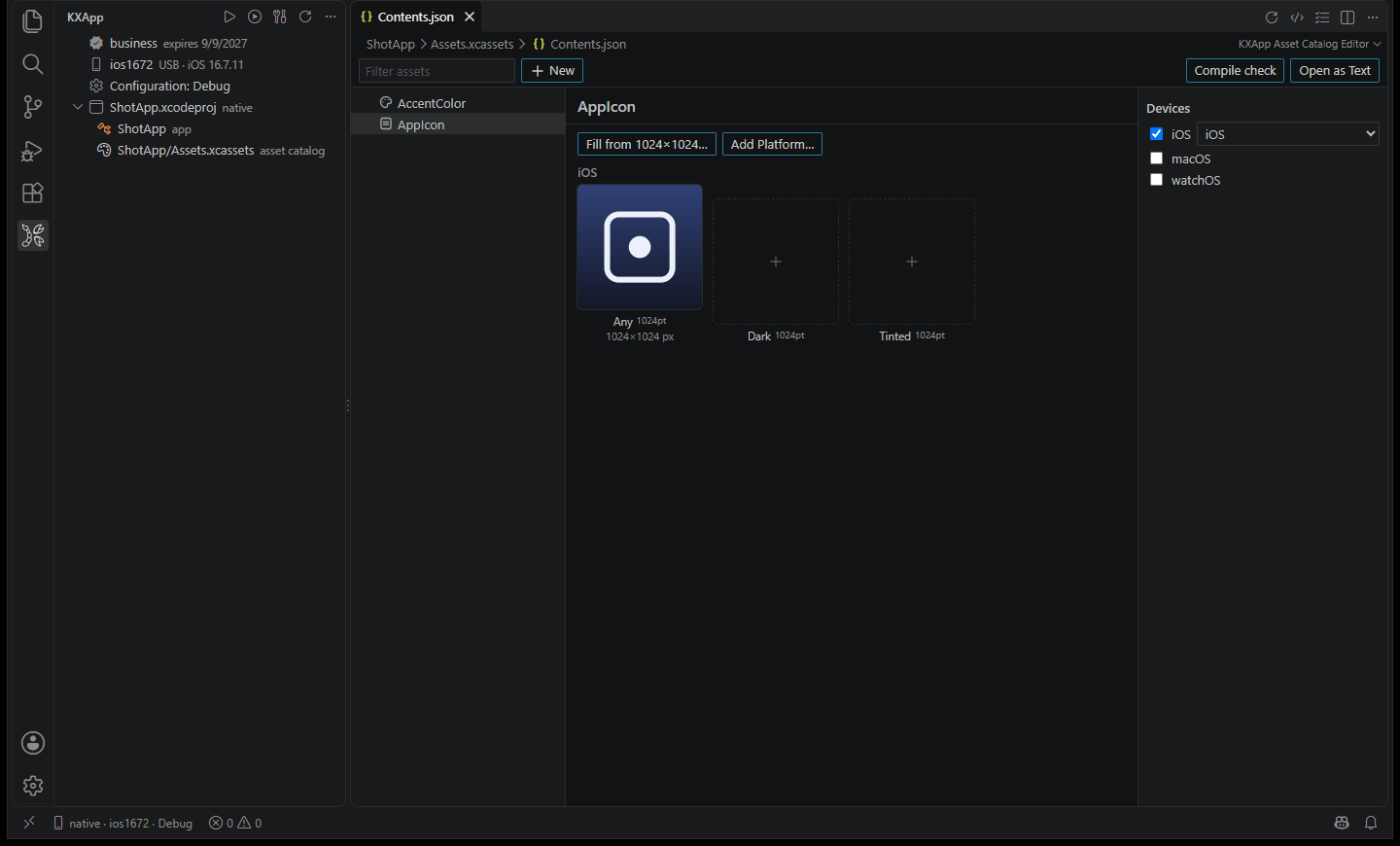Open KXApp panel more actions menu
1400x846 pixels.
pos(331,17)
